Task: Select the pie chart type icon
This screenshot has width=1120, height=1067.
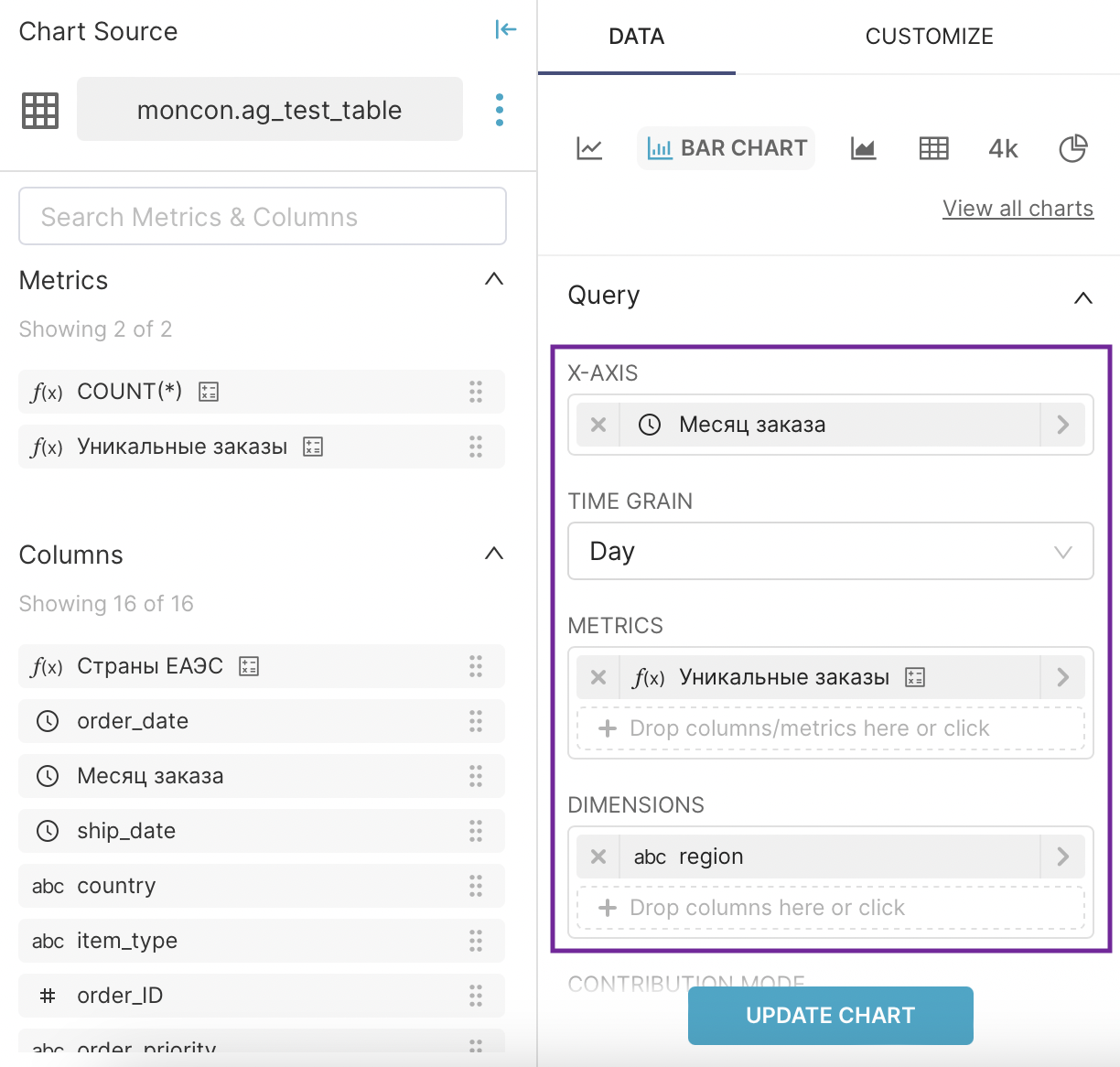Action: [x=1072, y=148]
